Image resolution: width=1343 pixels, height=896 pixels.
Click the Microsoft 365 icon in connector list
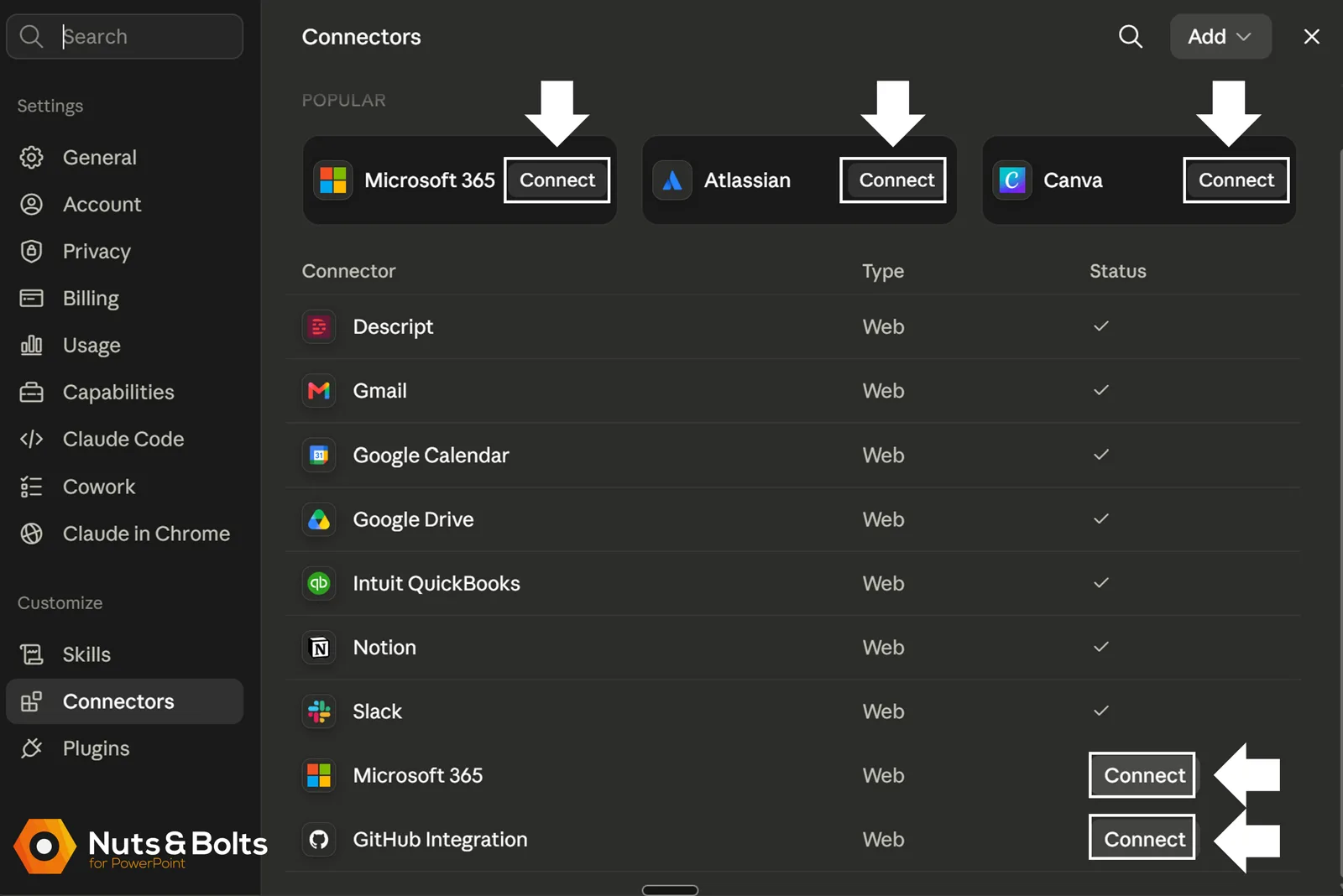319,776
